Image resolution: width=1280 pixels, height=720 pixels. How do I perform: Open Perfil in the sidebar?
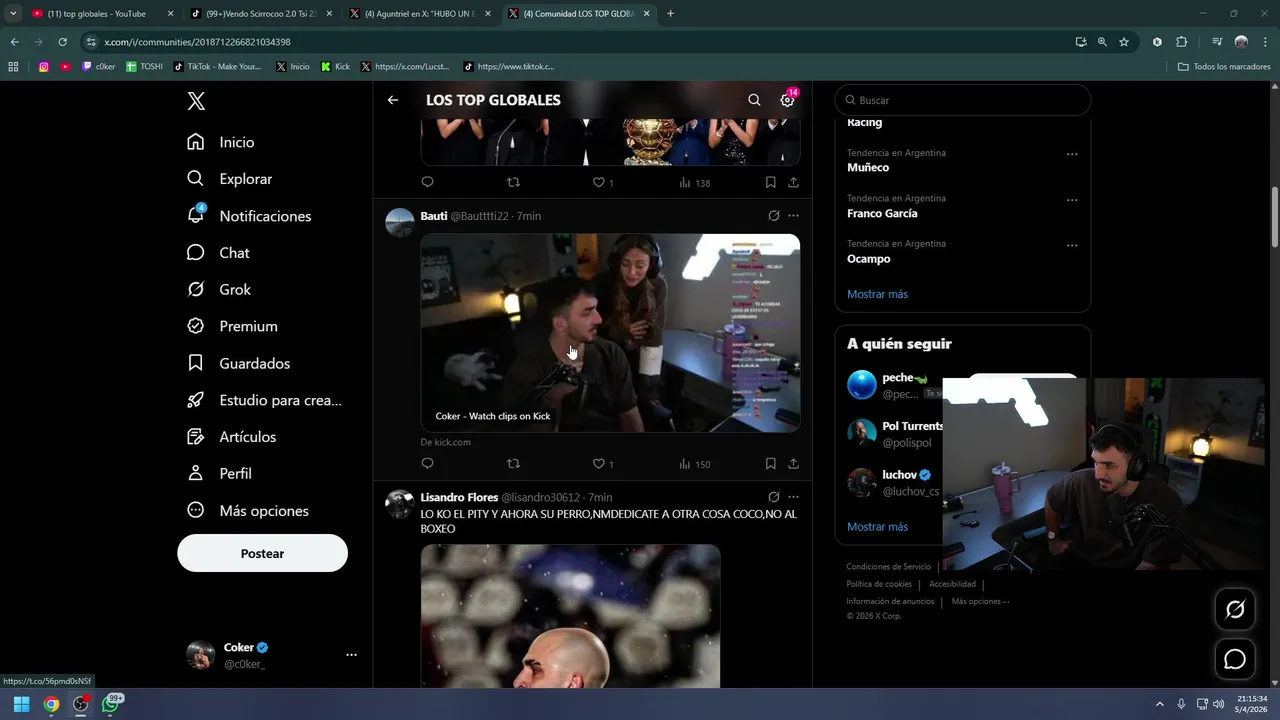point(219,474)
